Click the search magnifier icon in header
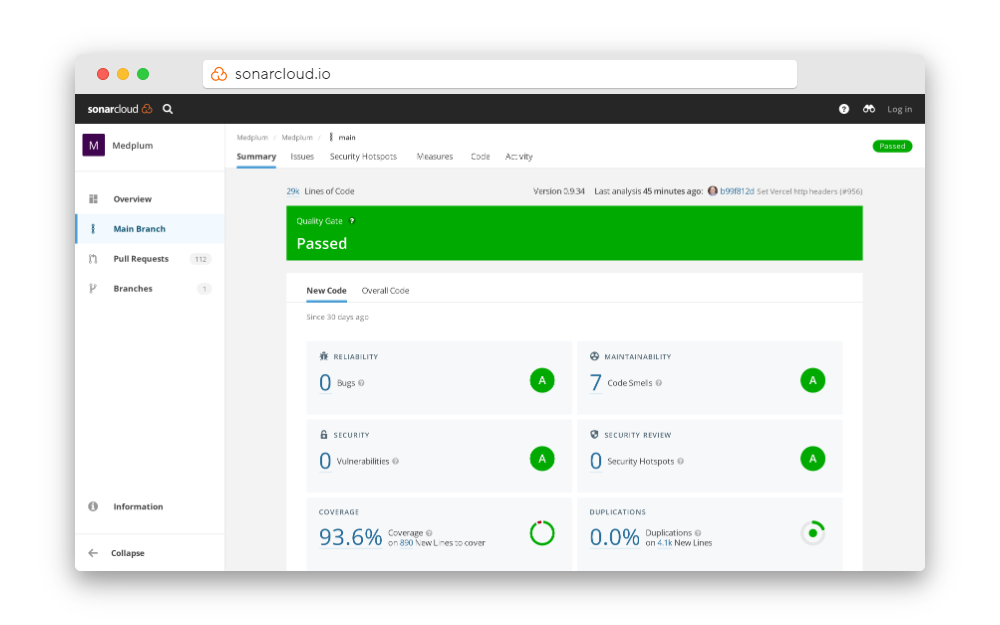This screenshot has height=625, width=1000. click(x=168, y=109)
